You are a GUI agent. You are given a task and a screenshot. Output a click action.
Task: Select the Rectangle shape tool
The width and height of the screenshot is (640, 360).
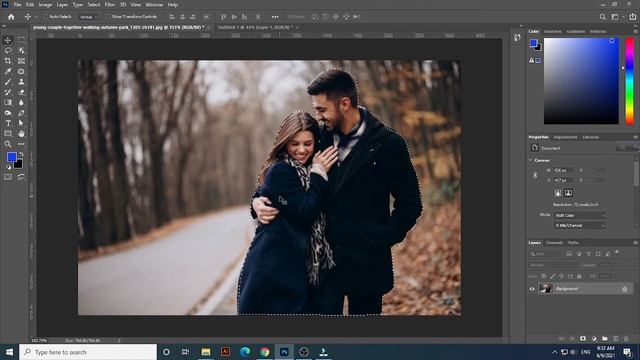coord(8,133)
